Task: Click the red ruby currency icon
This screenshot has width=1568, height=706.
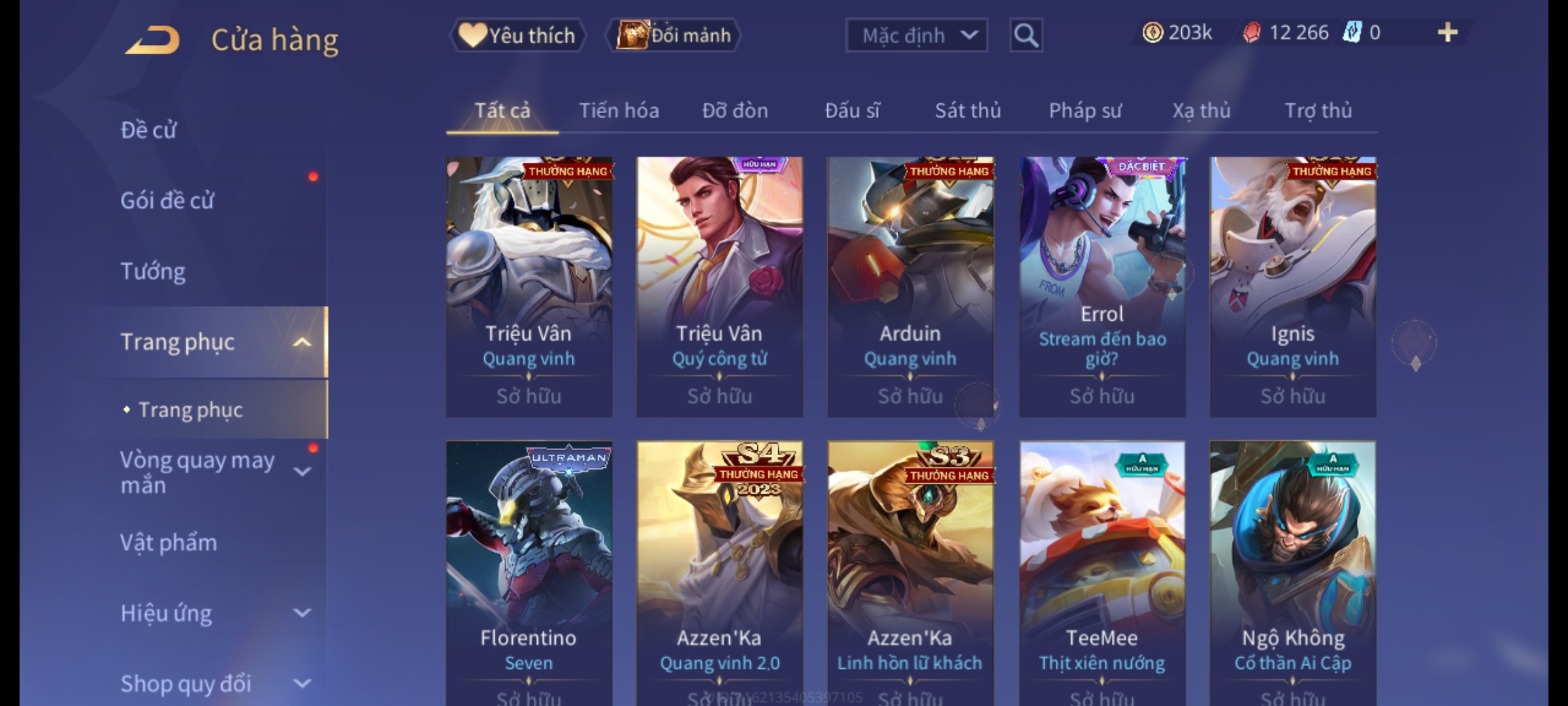Action: 1252,32
